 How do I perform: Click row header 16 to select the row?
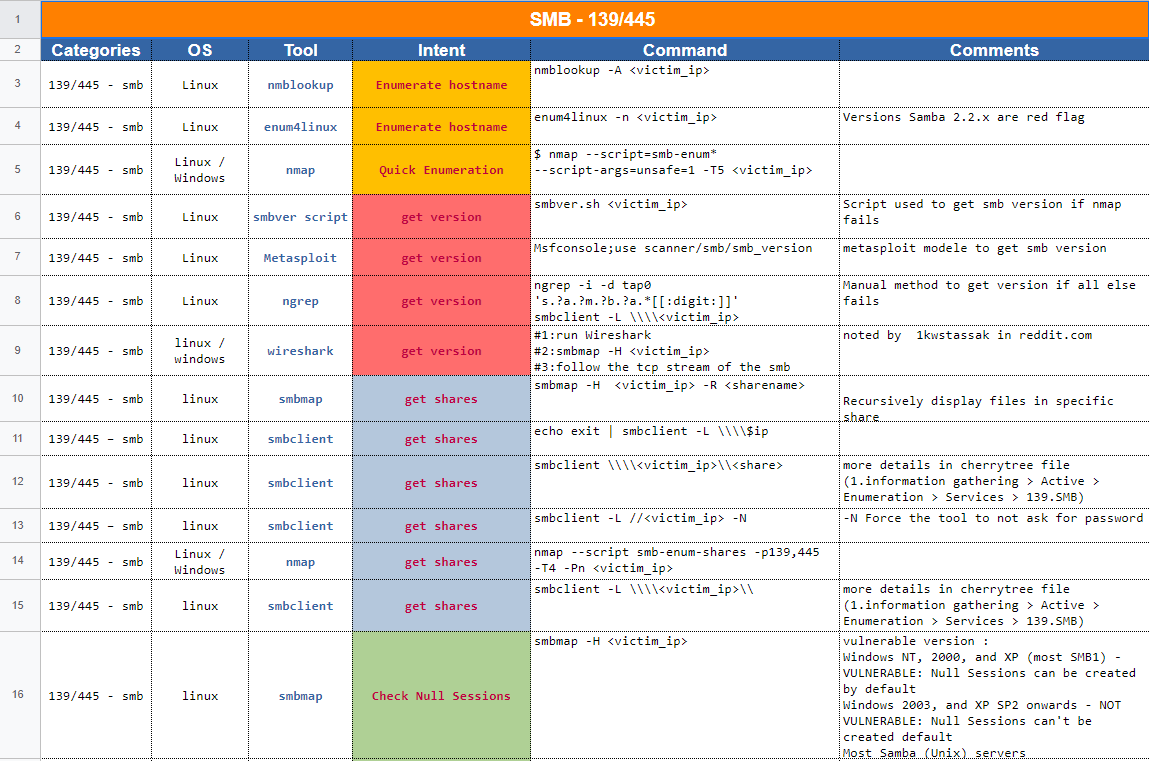coord(19,696)
